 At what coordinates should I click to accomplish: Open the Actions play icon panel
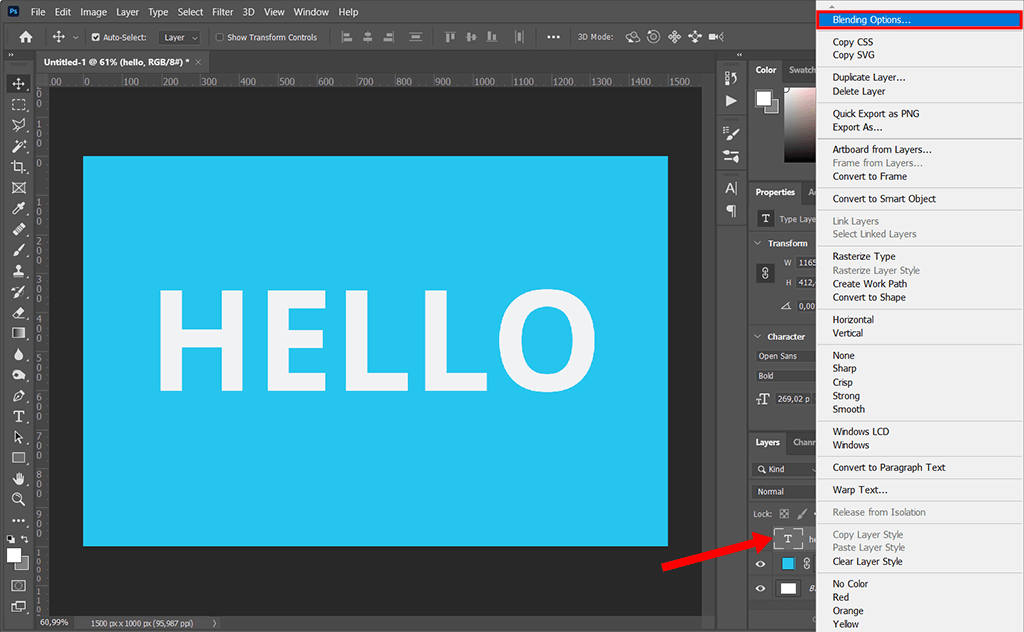731,101
